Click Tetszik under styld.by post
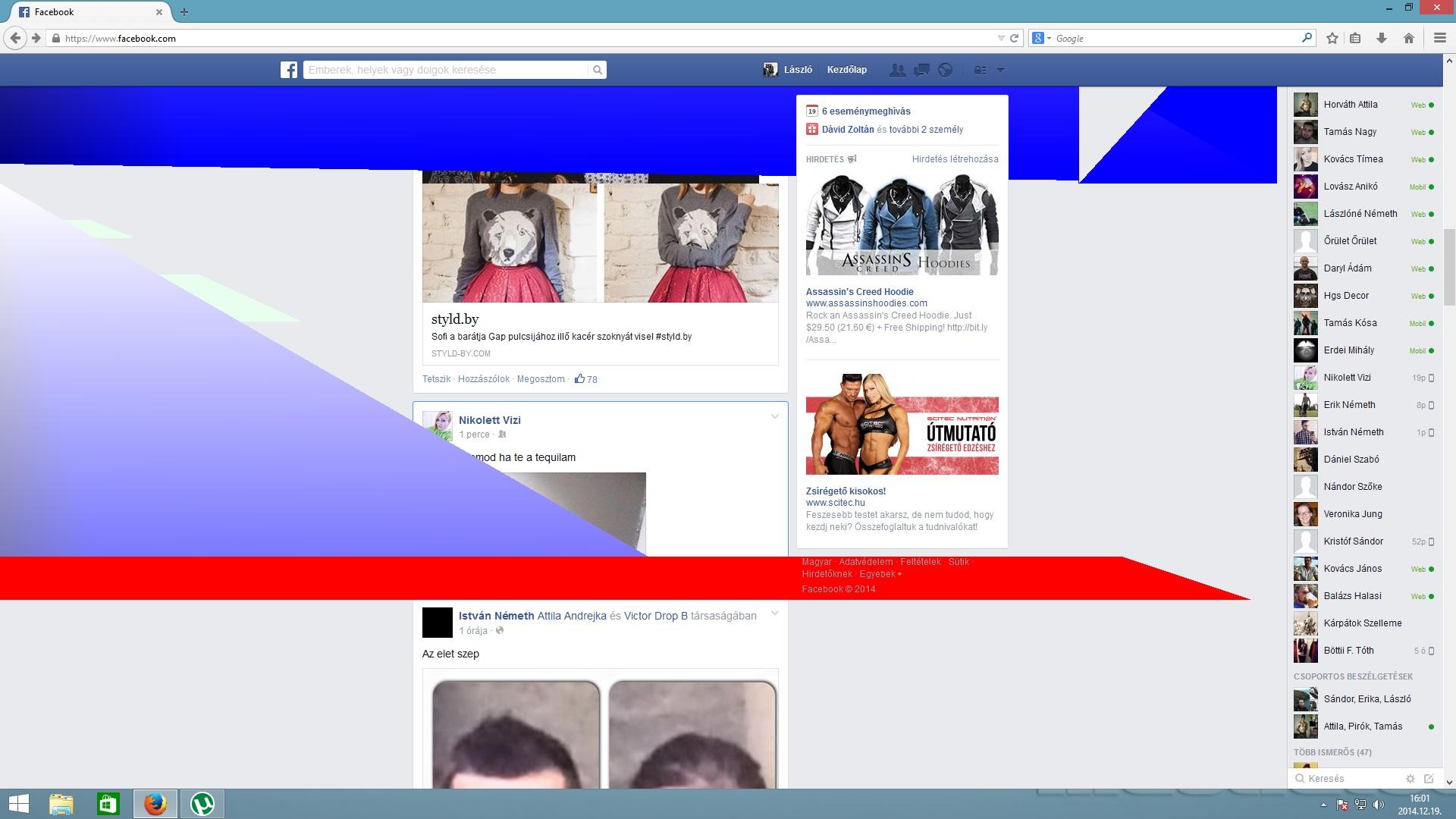Viewport: 1456px width, 819px height. (x=436, y=379)
